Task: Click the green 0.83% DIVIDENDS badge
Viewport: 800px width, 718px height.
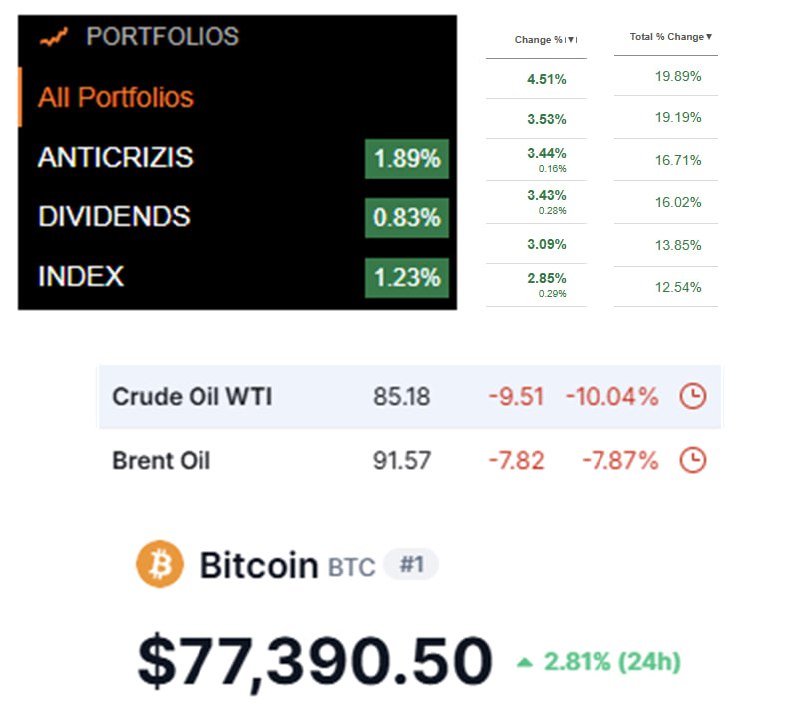Action: (407, 218)
